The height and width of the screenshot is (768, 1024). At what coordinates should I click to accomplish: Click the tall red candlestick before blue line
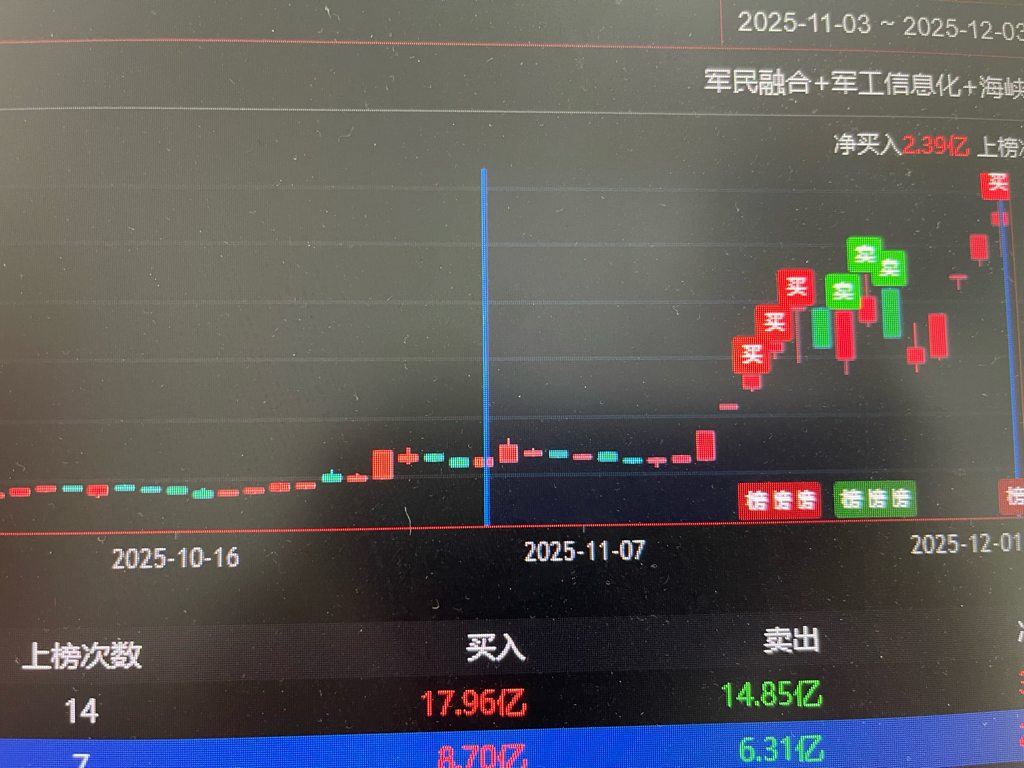[383, 464]
